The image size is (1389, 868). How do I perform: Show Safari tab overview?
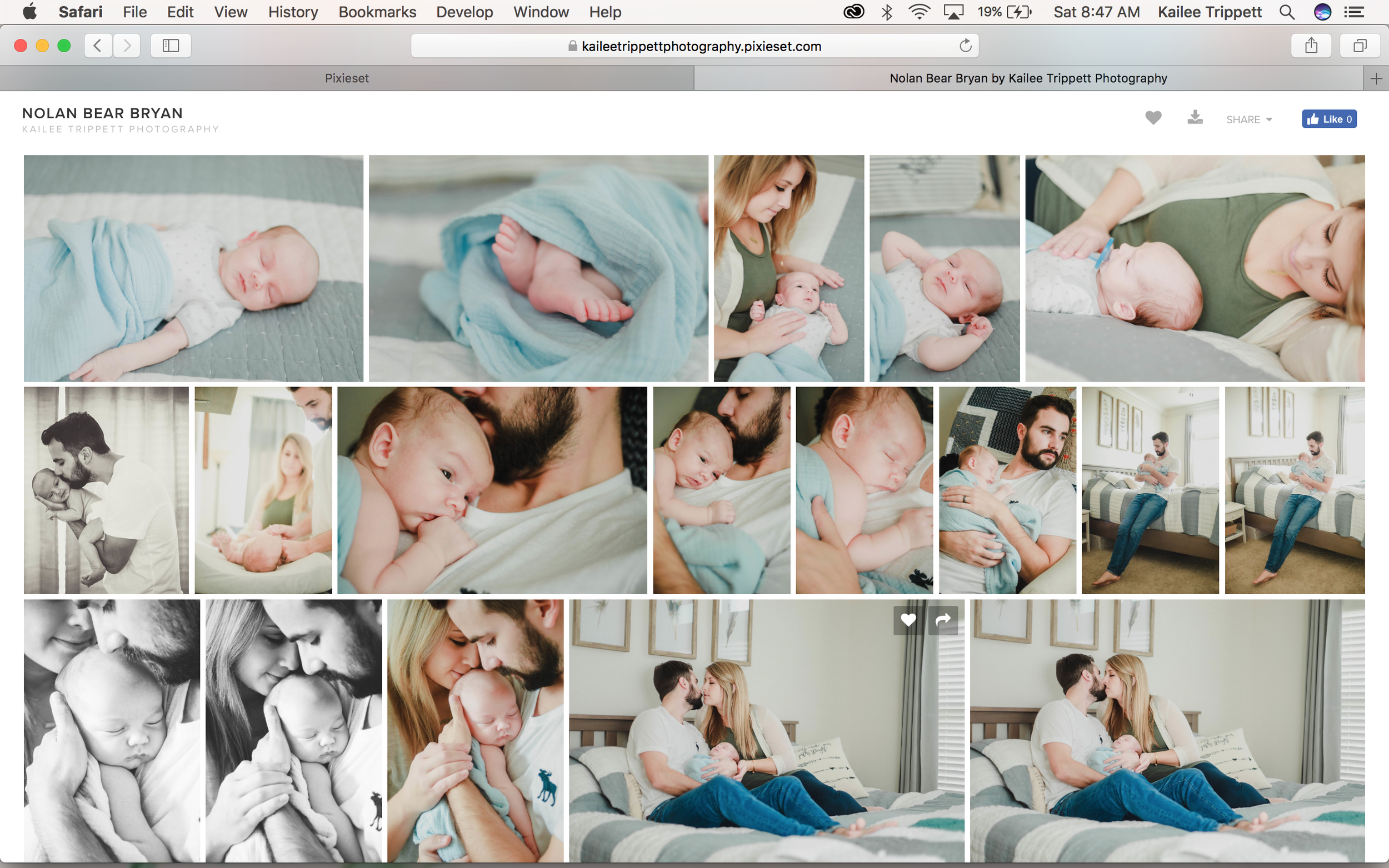(1359, 46)
